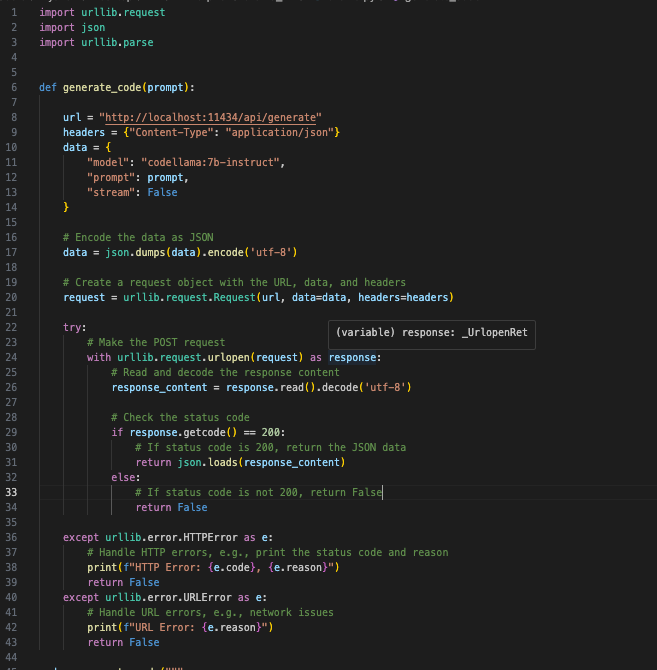Image resolution: width=657 pixels, height=670 pixels.
Task: Click the "HTTPError" class on line 36
Action: click(211, 538)
